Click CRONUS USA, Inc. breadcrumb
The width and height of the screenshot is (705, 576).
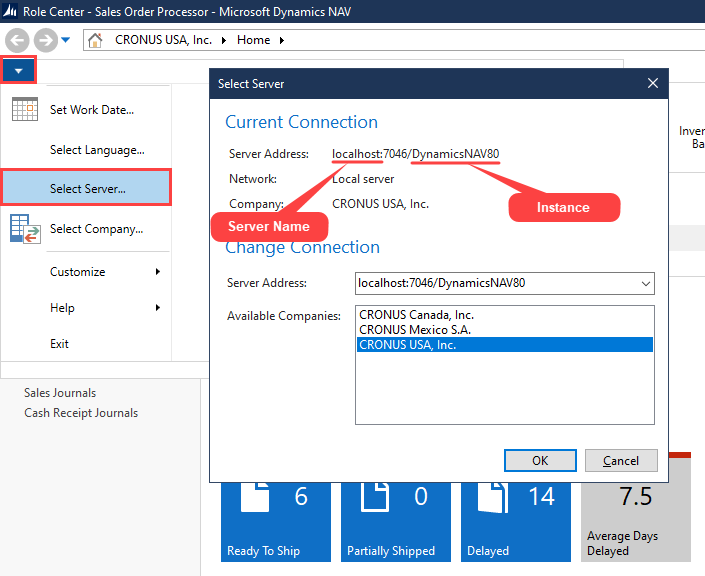[163, 40]
